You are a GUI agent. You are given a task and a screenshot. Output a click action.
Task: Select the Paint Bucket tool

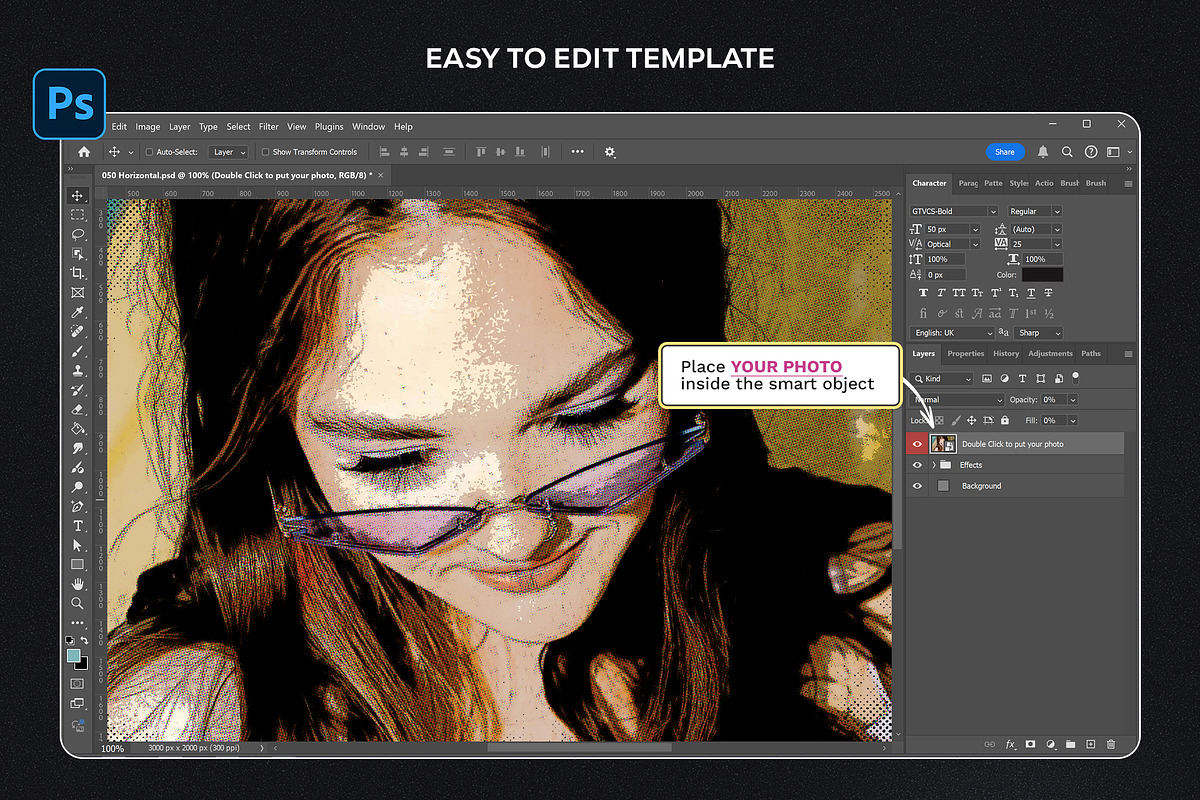[x=78, y=428]
